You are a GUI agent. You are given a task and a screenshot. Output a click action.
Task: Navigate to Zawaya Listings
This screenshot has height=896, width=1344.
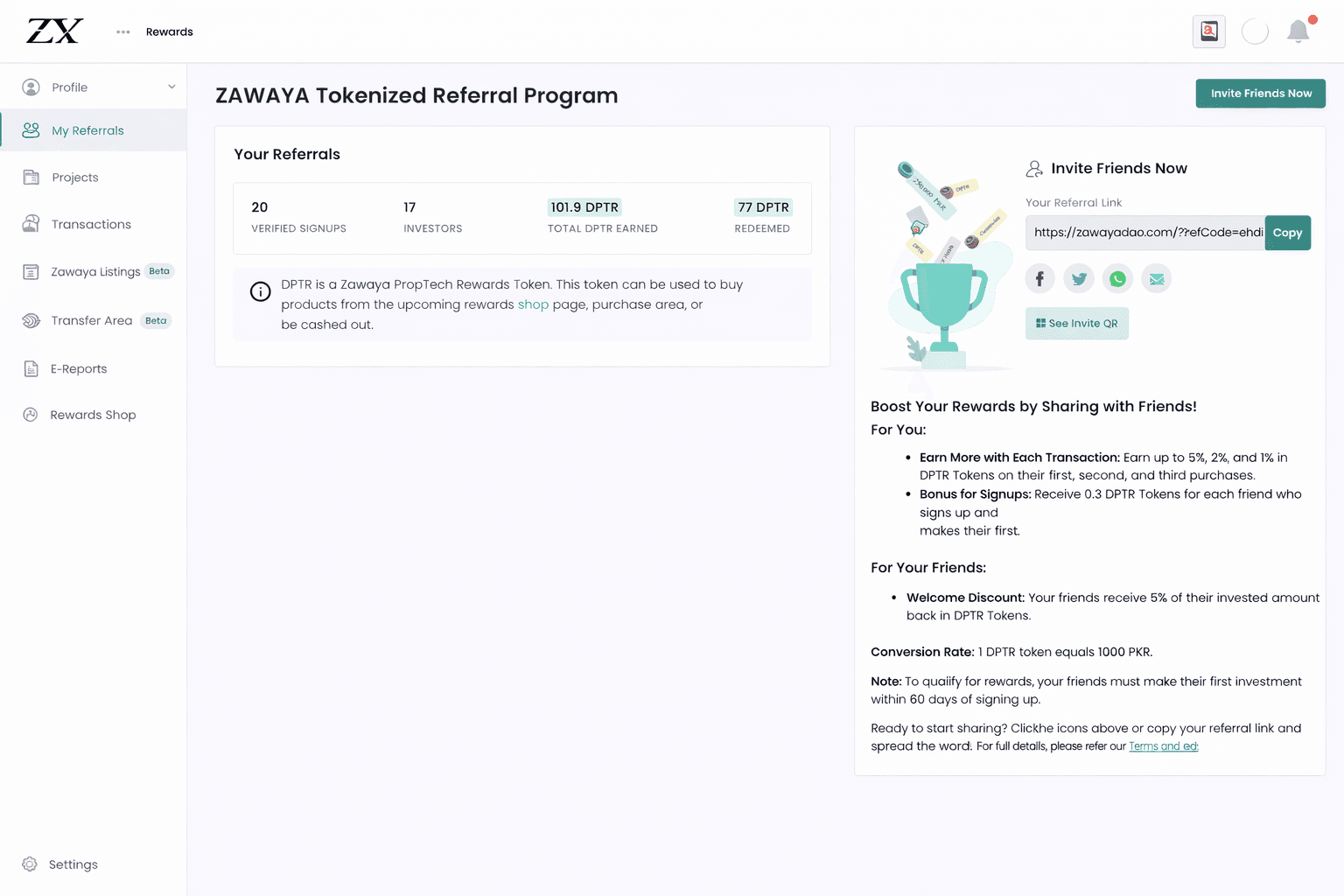[95, 271]
